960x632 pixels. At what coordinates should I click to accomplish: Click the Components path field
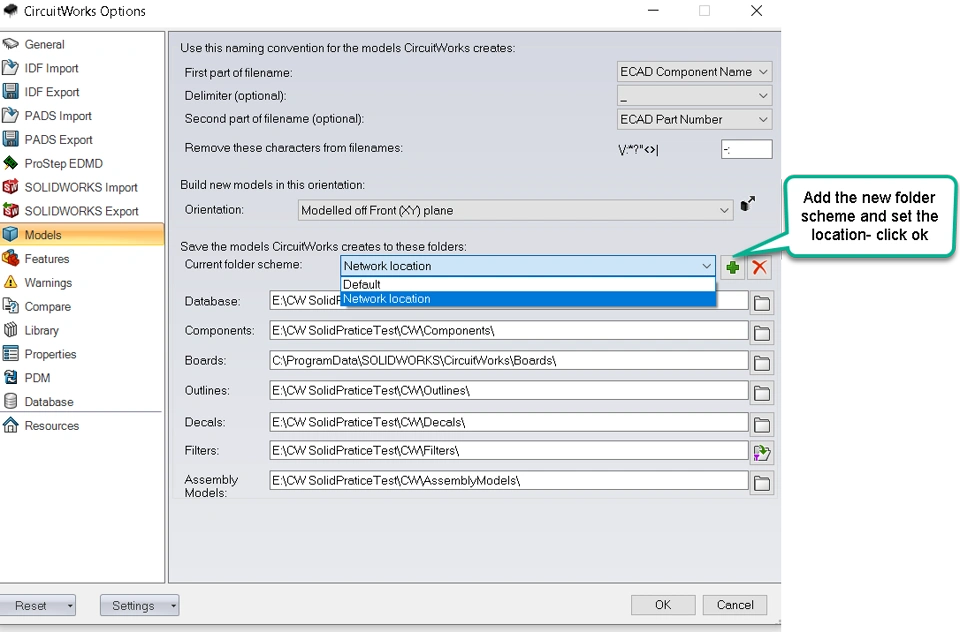point(509,331)
